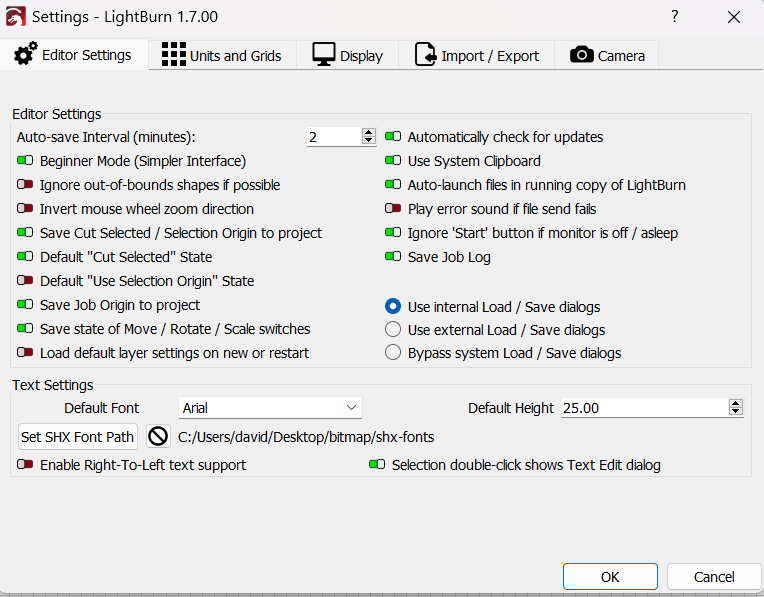Click the Editor Settings gear icon
The height and width of the screenshot is (597, 764).
coord(25,54)
